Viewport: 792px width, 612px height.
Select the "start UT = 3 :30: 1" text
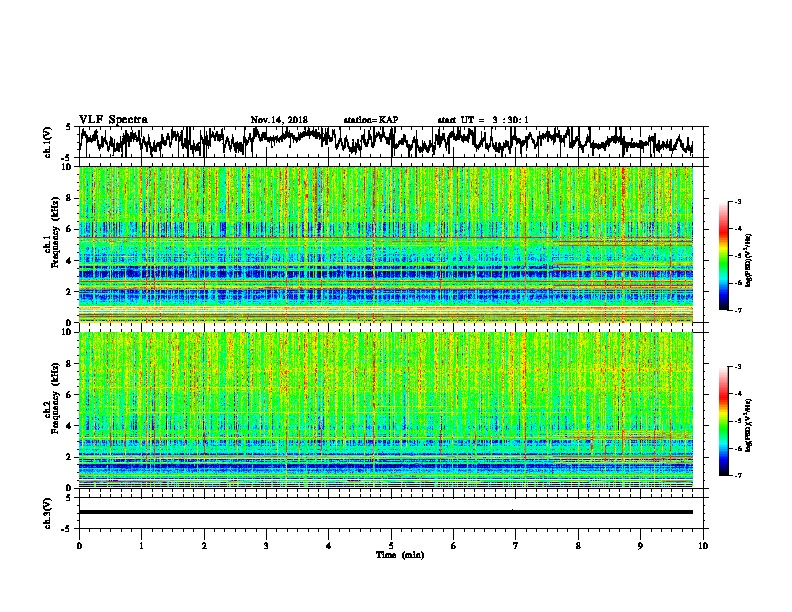pyautogui.click(x=483, y=120)
